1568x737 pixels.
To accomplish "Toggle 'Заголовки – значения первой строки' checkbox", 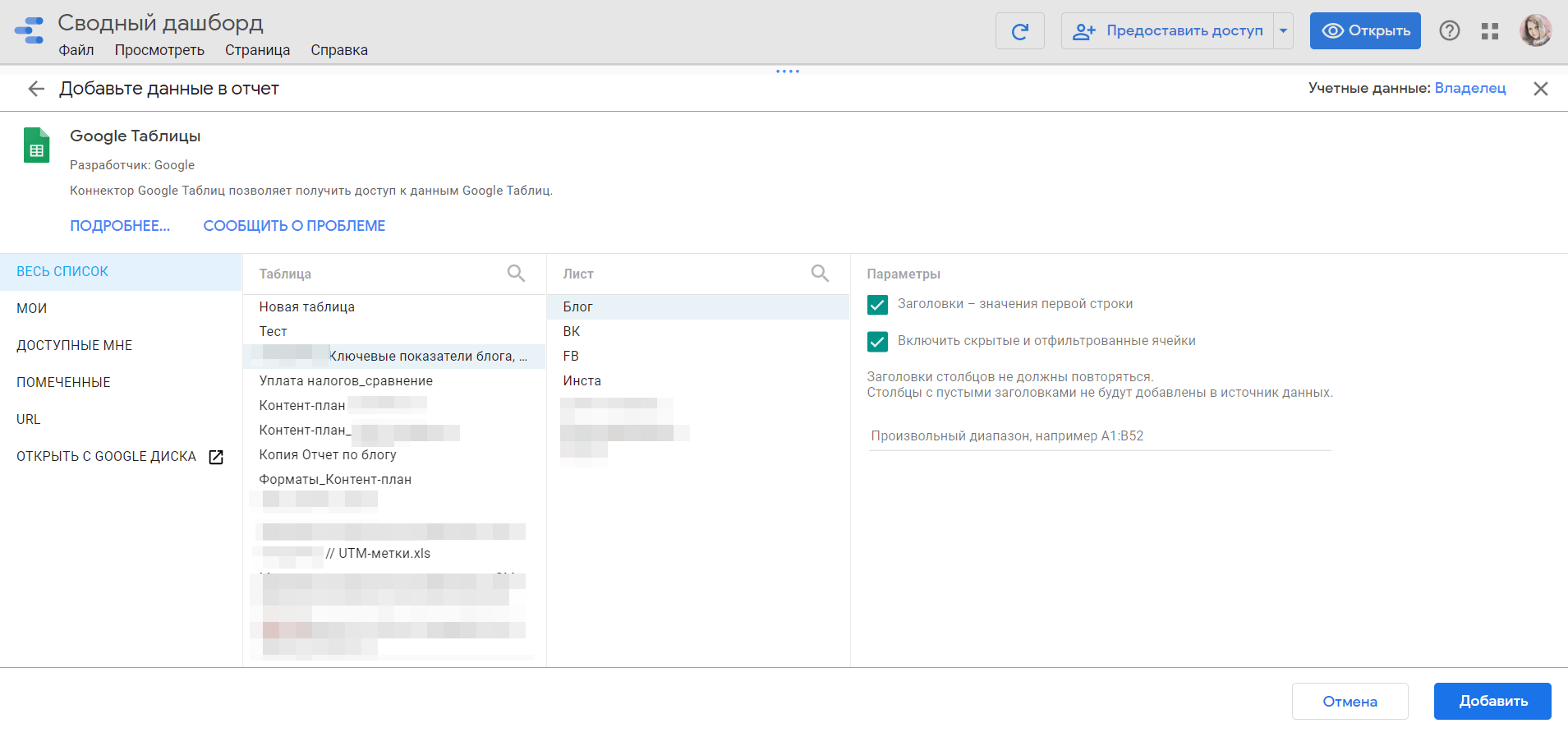I will click(x=877, y=305).
